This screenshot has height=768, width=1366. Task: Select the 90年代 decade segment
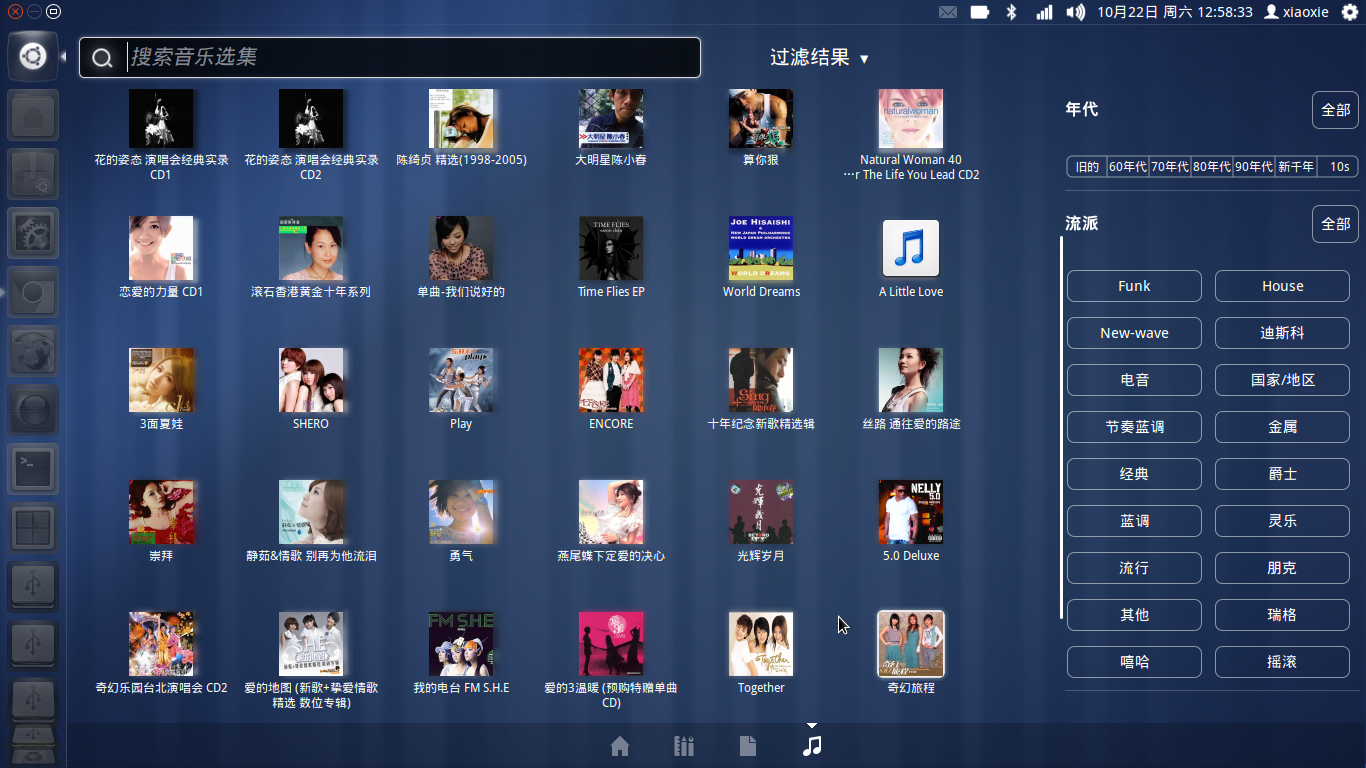pyautogui.click(x=1253, y=167)
